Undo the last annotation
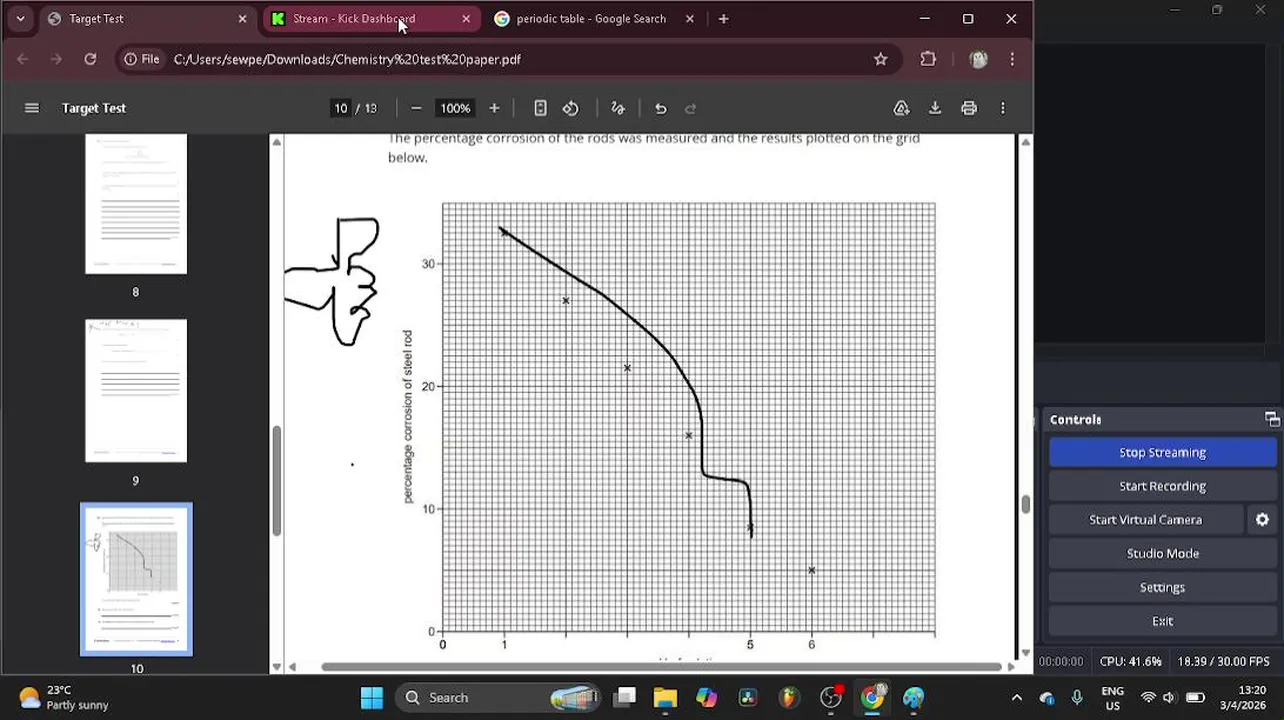The image size is (1284, 720). [x=660, y=108]
